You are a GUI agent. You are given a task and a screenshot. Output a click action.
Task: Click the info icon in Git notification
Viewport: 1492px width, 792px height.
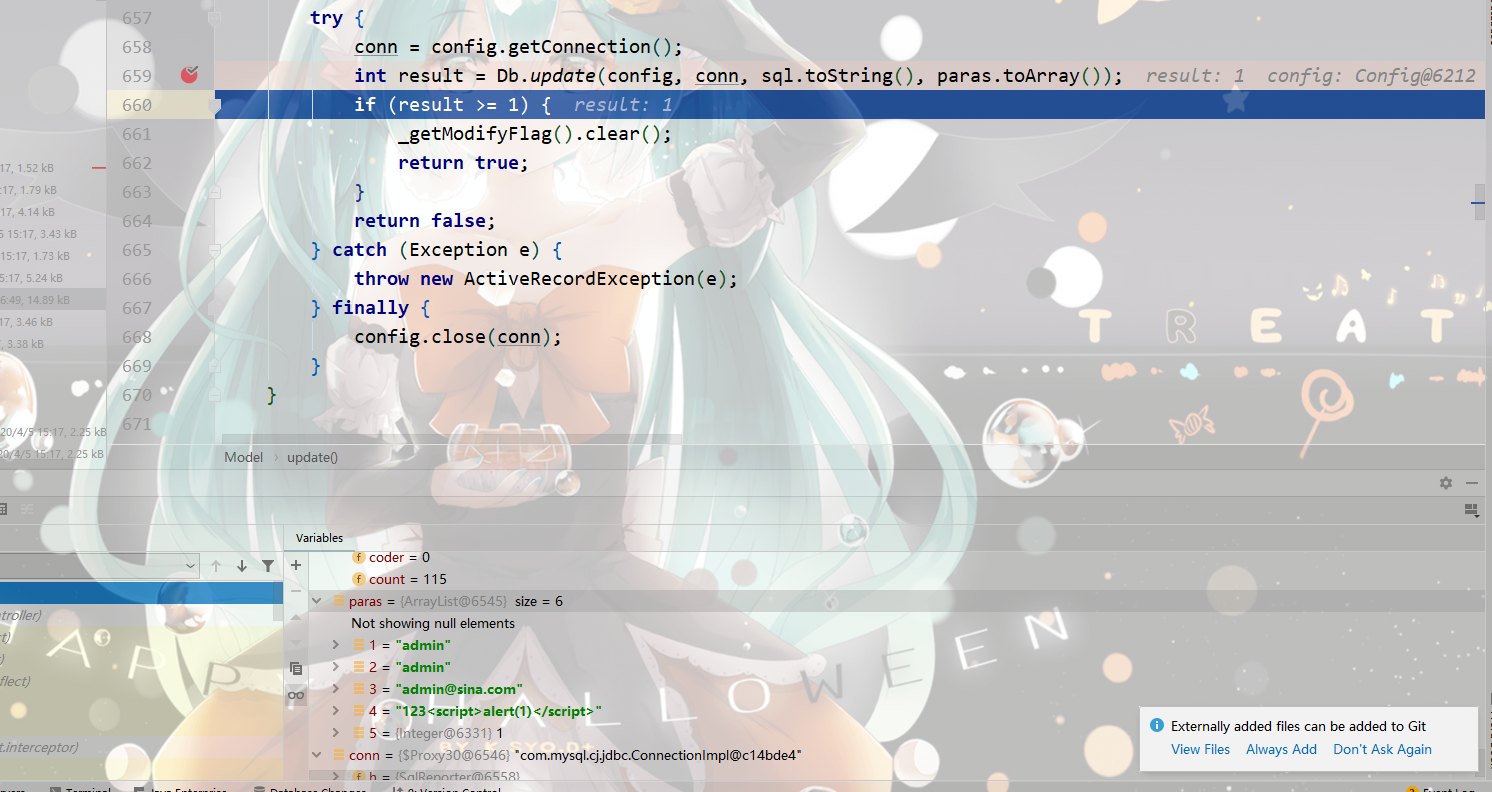click(x=1157, y=725)
